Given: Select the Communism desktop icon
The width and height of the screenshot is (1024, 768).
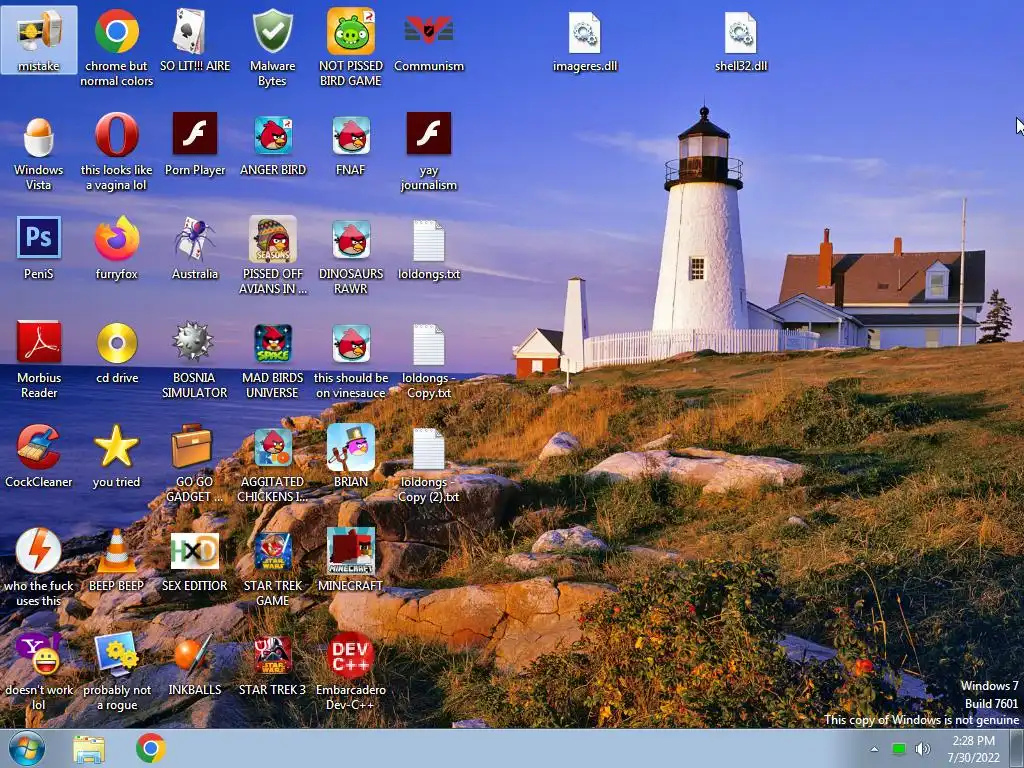Looking at the screenshot, I should click(x=428, y=40).
